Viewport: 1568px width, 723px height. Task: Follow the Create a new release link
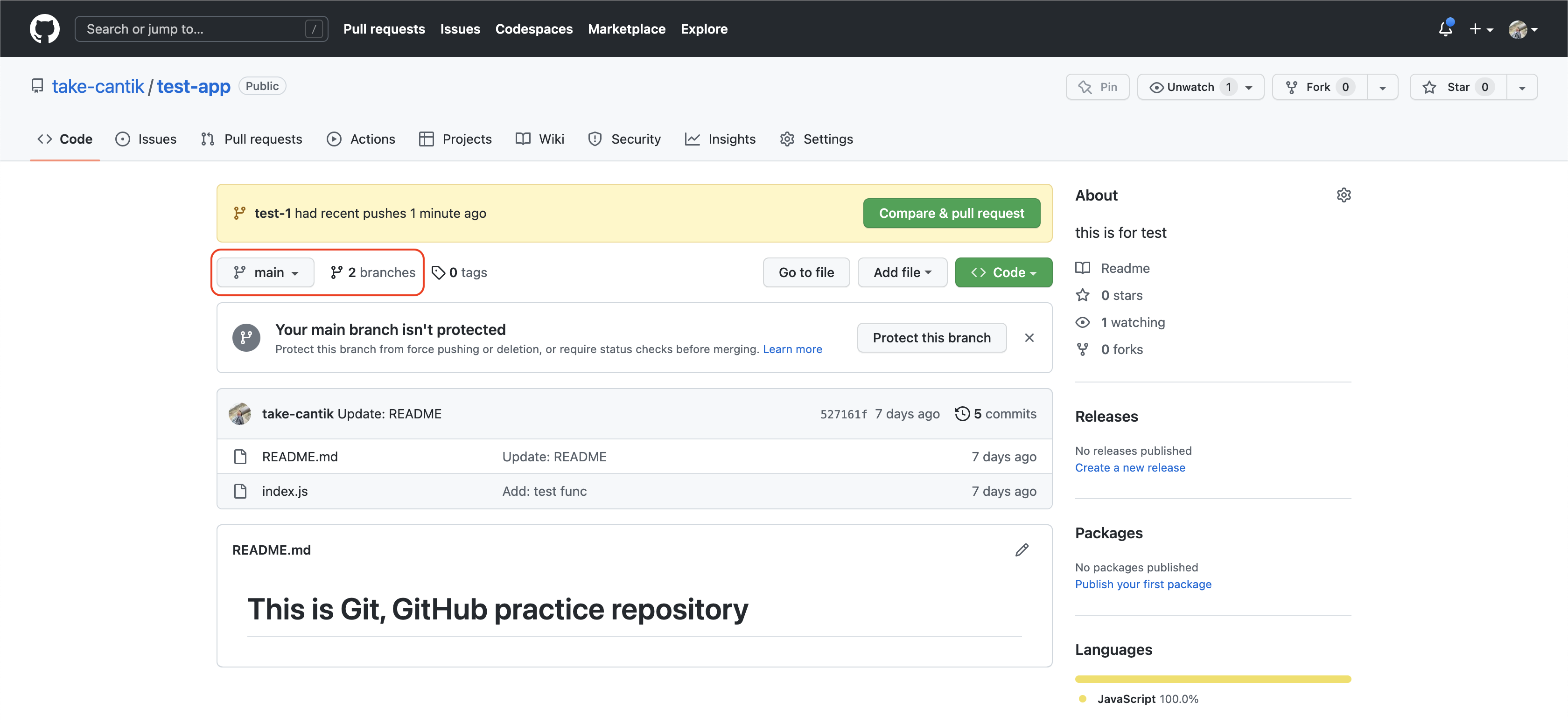click(x=1129, y=467)
